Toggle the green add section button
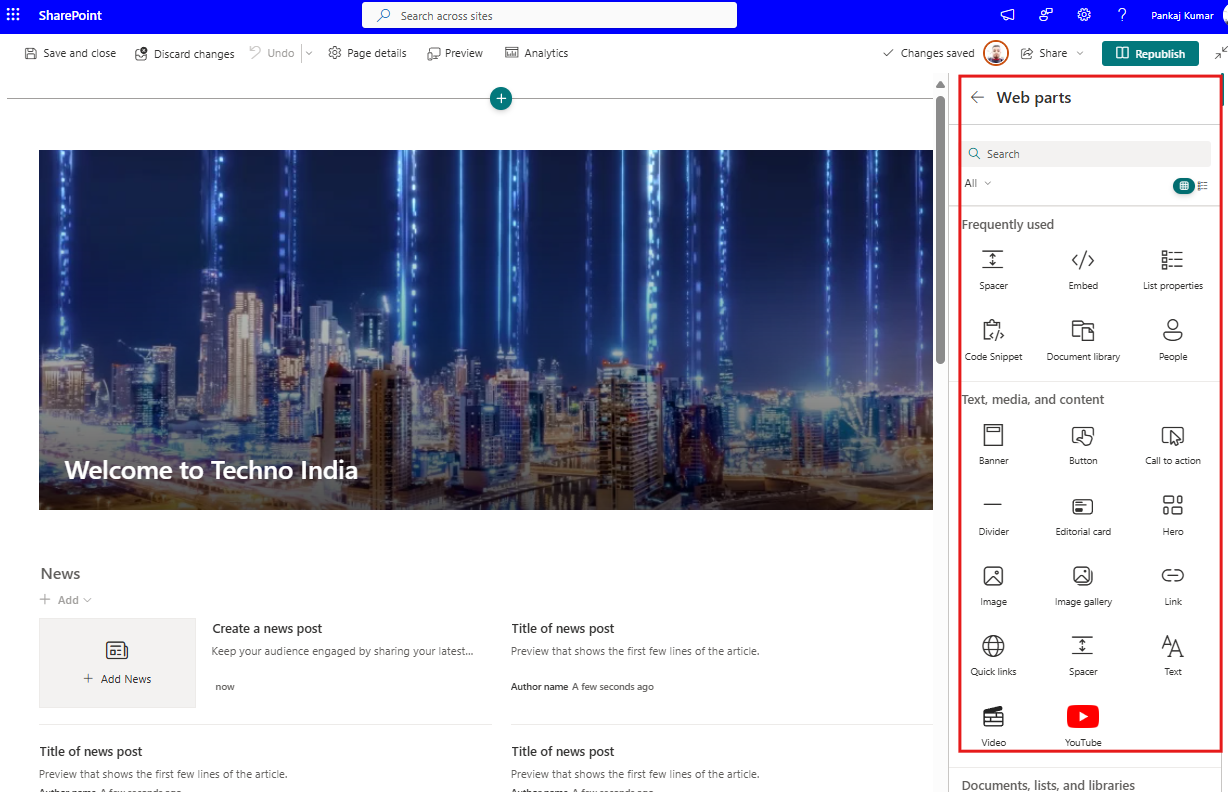 [x=500, y=98]
